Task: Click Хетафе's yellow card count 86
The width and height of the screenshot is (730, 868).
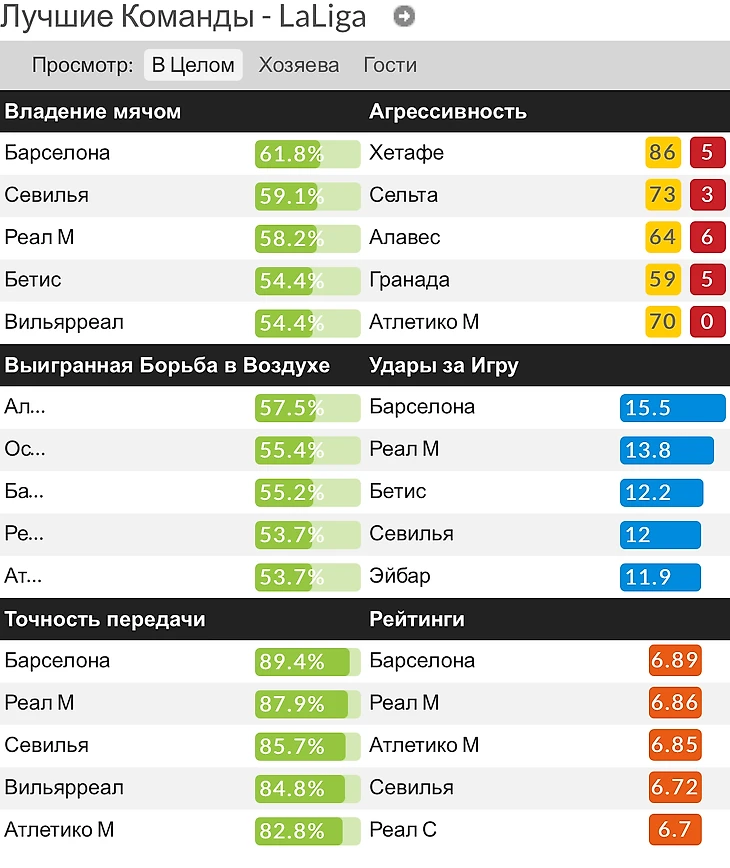Action: pos(662,153)
